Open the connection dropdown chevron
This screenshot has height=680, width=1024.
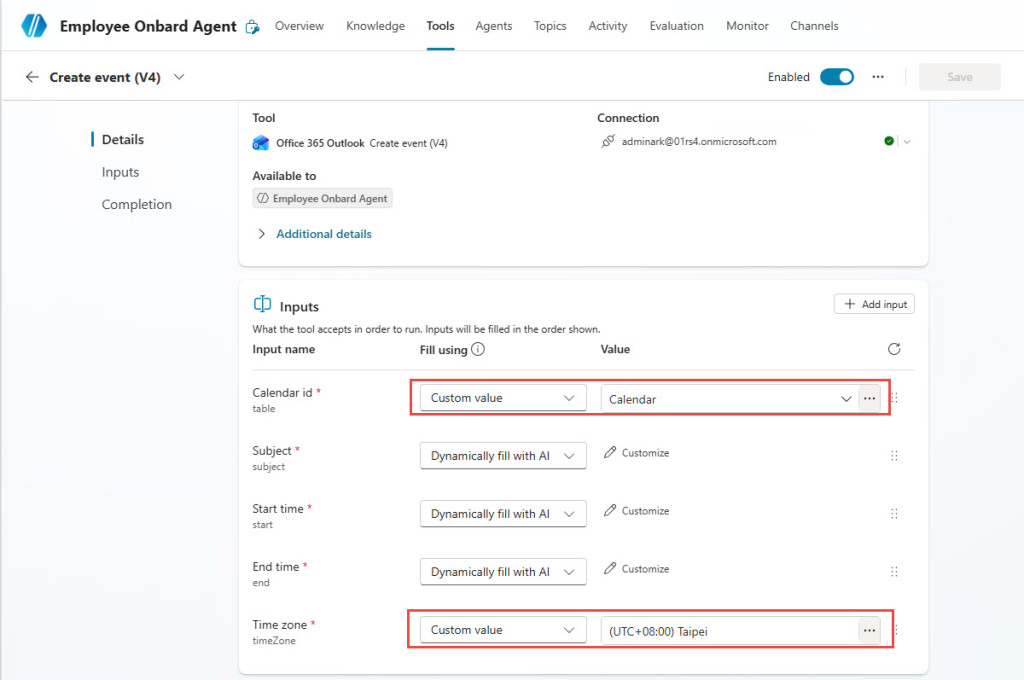(907, 141)
